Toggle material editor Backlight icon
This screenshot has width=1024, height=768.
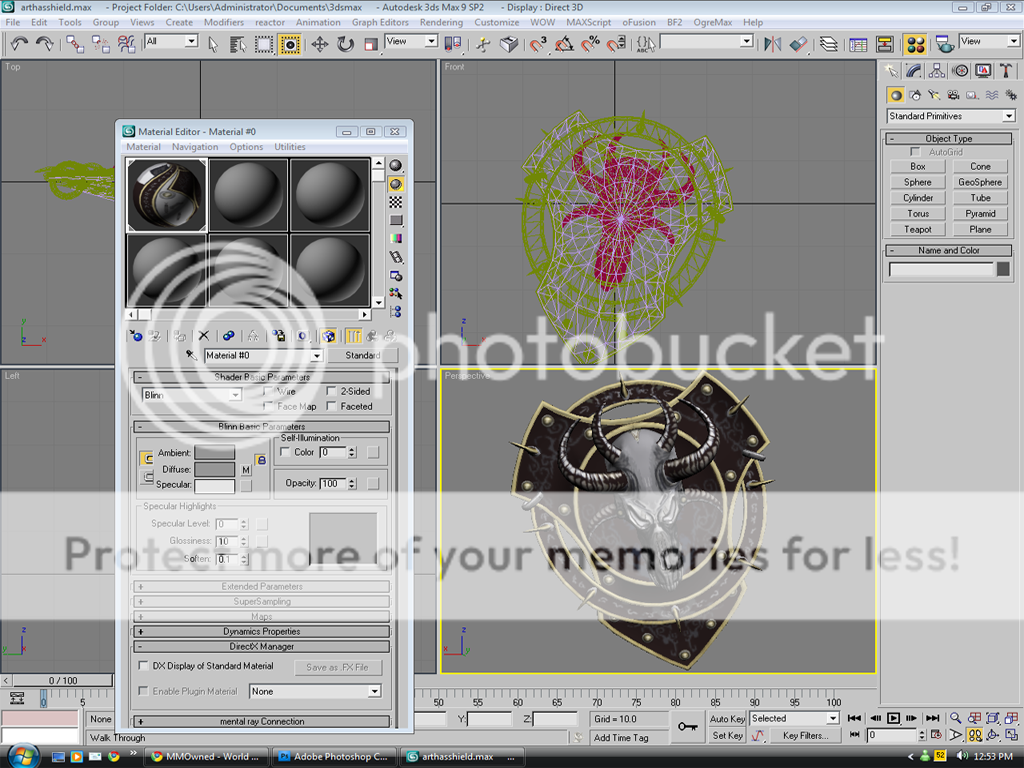tap(396, 184)
